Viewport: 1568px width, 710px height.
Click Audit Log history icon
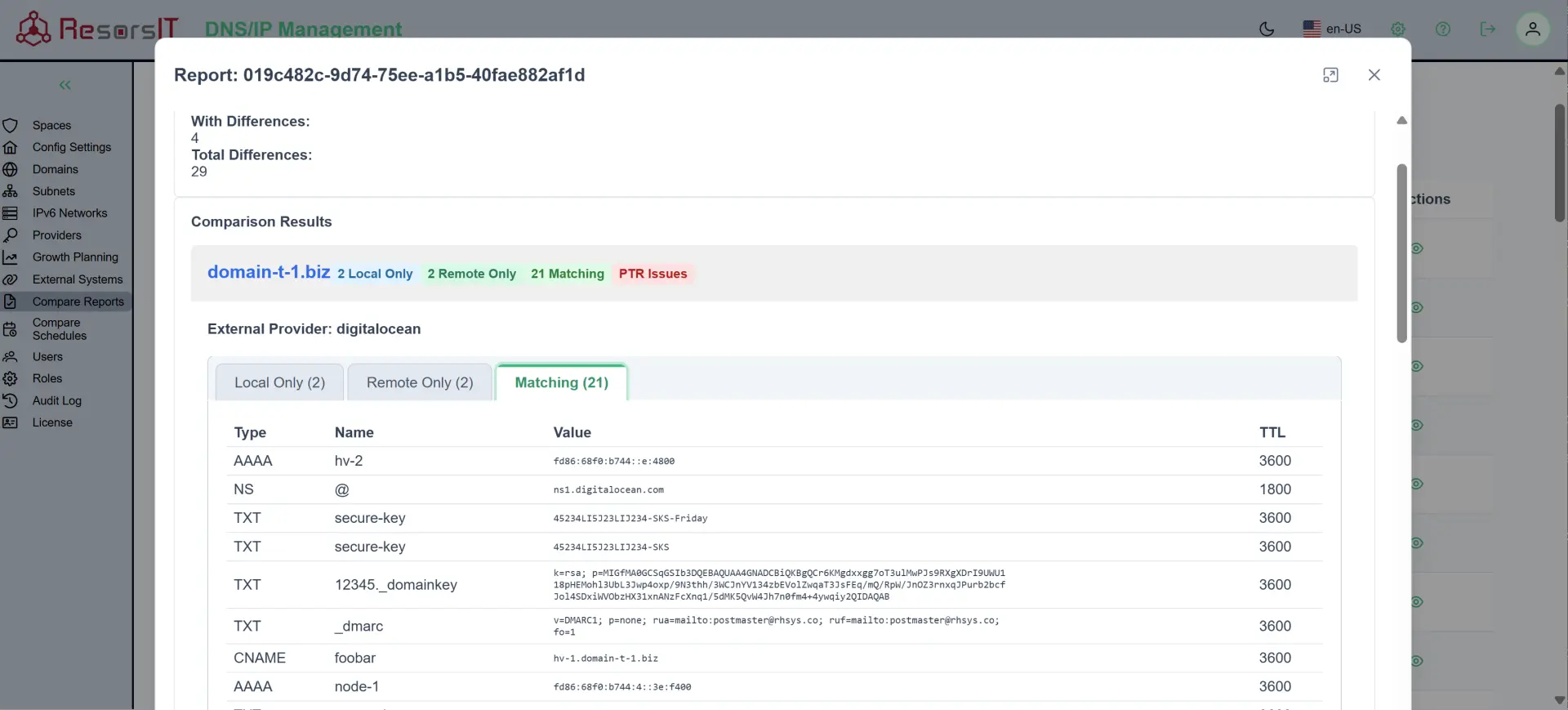point(10,400)
